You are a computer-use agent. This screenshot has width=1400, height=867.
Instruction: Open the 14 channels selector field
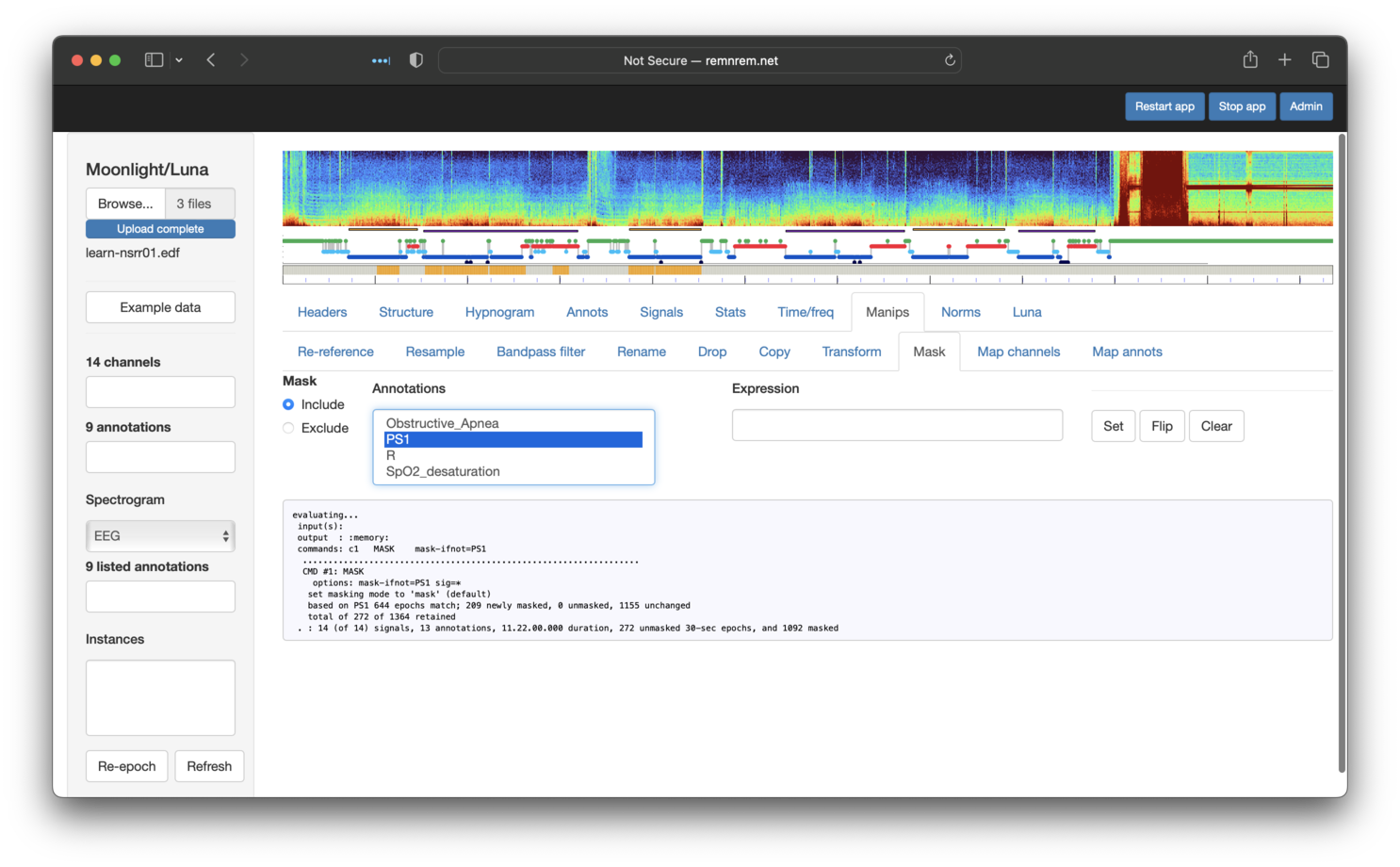(x=160, y=392)
